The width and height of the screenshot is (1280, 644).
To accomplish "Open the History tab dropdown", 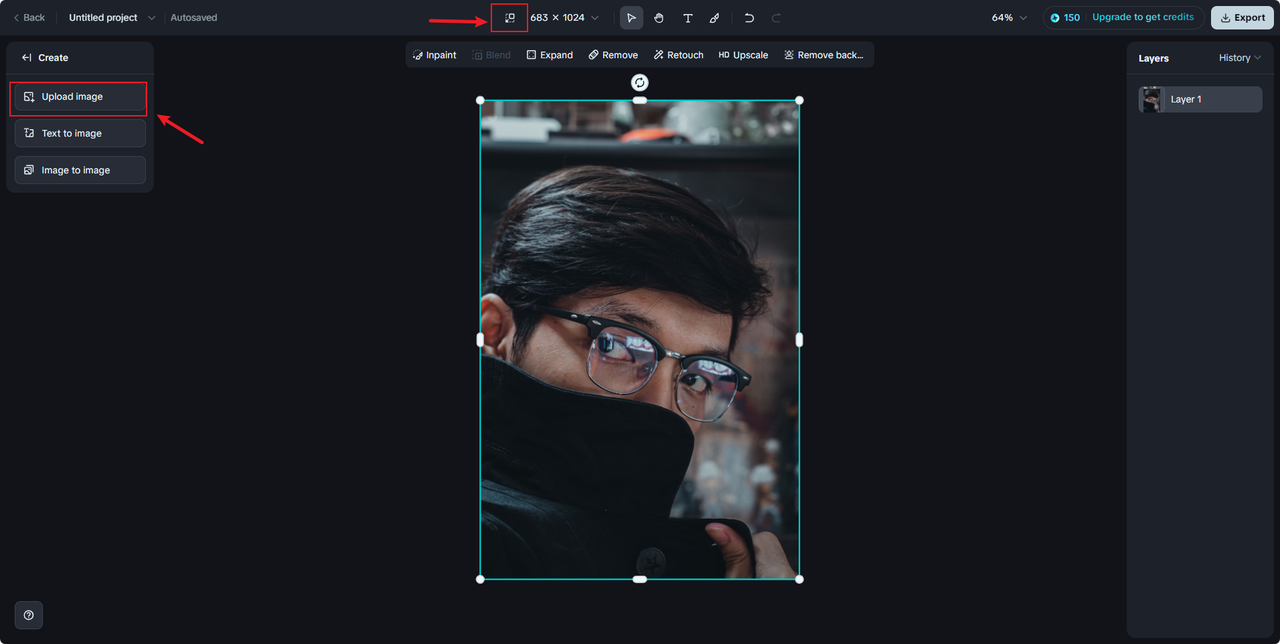I will pos(1240,58).
